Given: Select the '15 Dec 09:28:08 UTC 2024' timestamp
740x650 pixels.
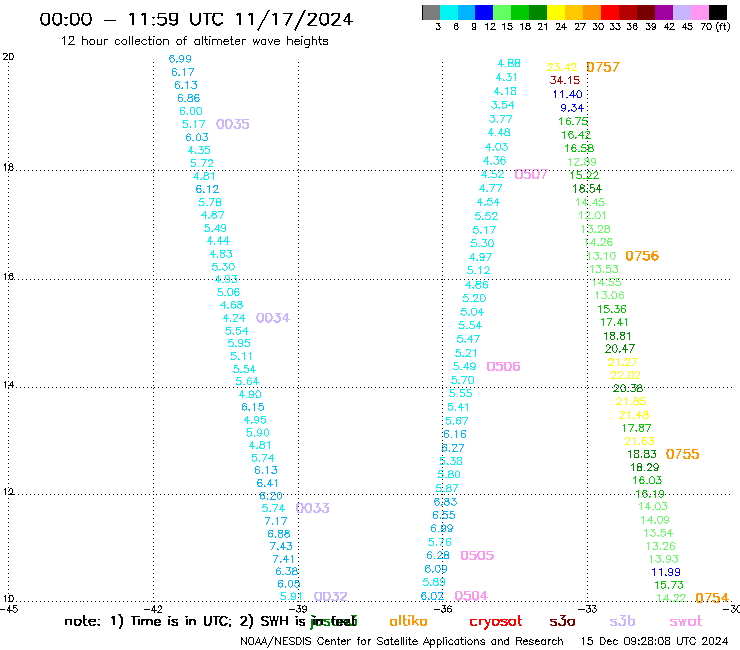Looking at the screenshot, I should pos(654,641).
